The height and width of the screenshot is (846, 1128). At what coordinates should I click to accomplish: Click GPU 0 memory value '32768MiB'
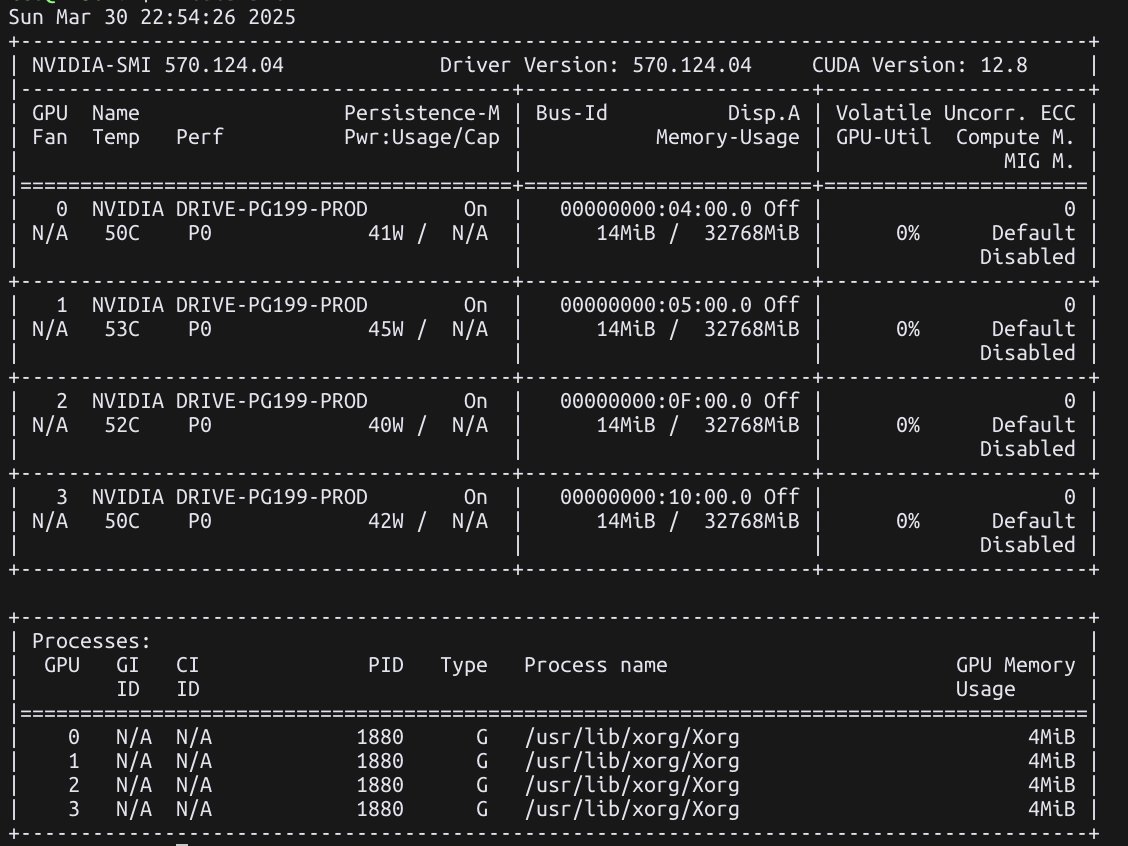coord(751,233)
